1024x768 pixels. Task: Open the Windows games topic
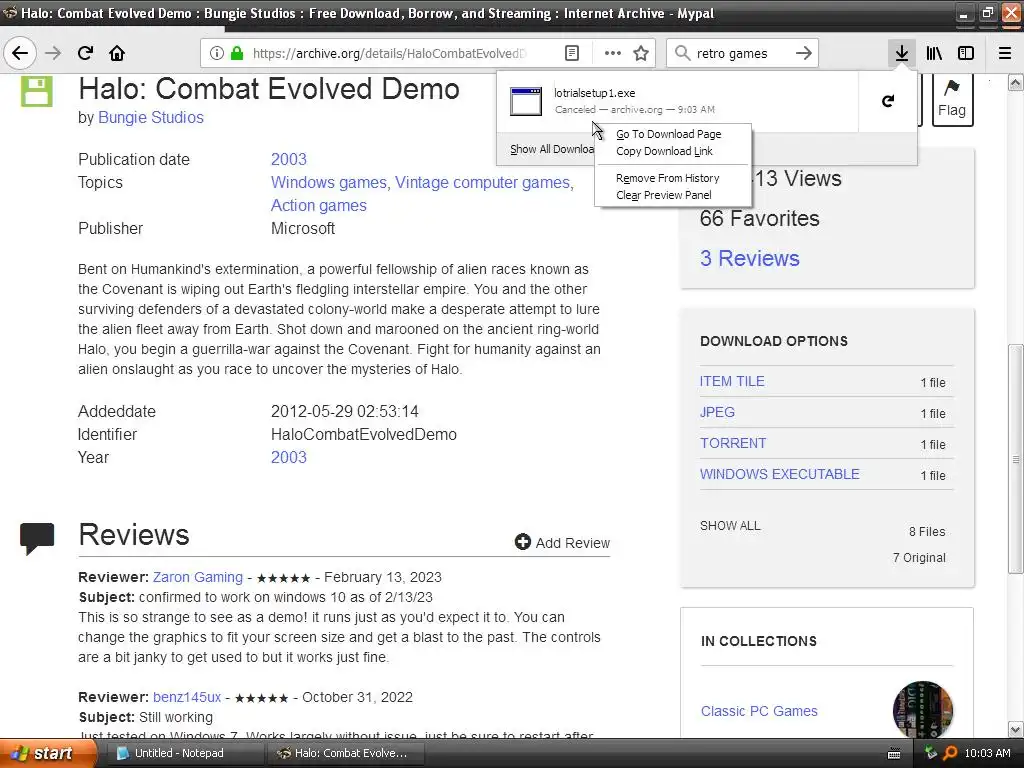328,182
